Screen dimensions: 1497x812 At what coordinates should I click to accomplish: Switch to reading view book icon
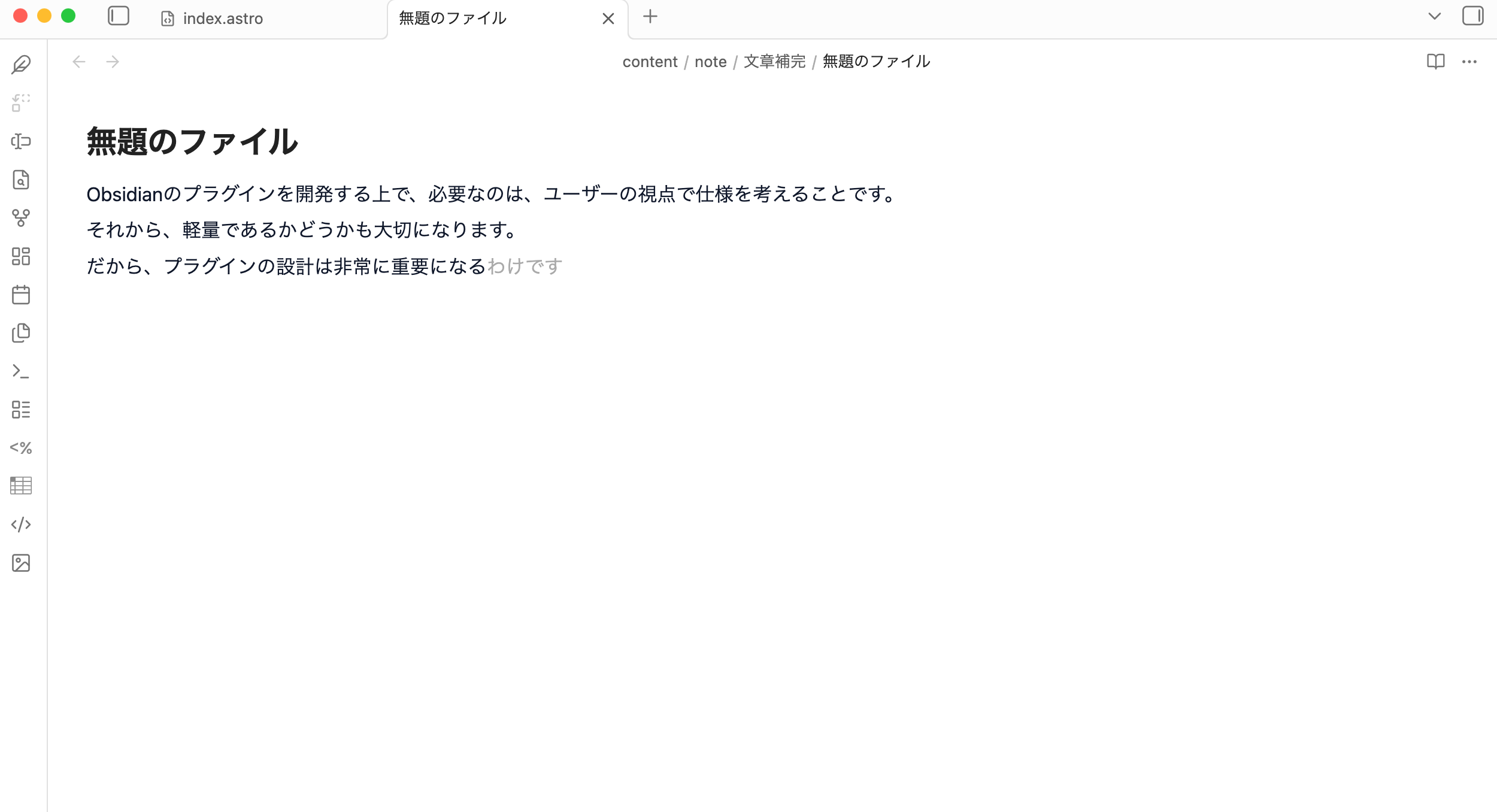[1435, 62]
